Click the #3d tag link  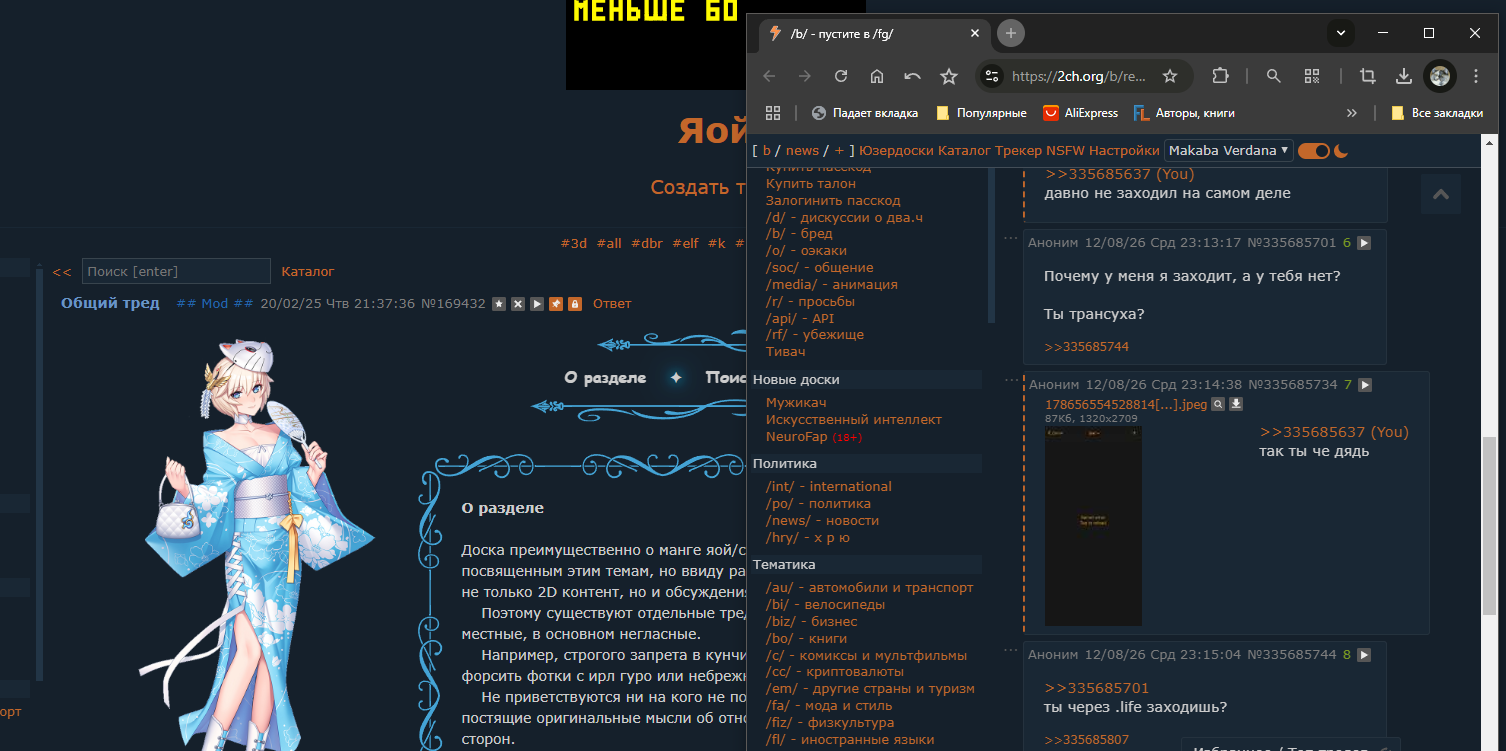pyautogui.click(x=574, y=243)
